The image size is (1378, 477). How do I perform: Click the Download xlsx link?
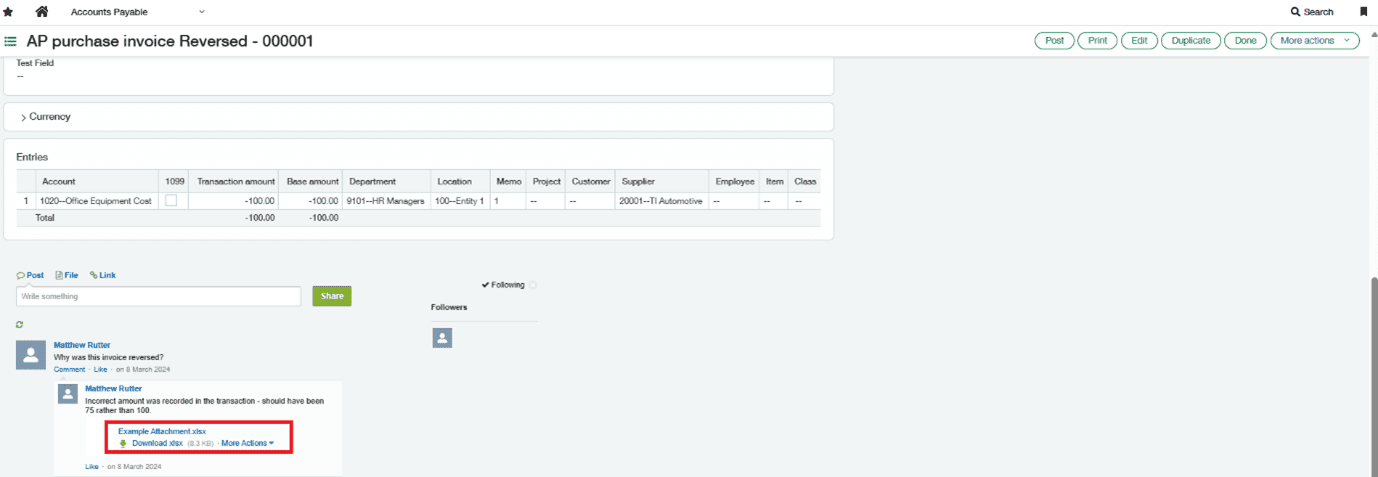coord(157,443)
